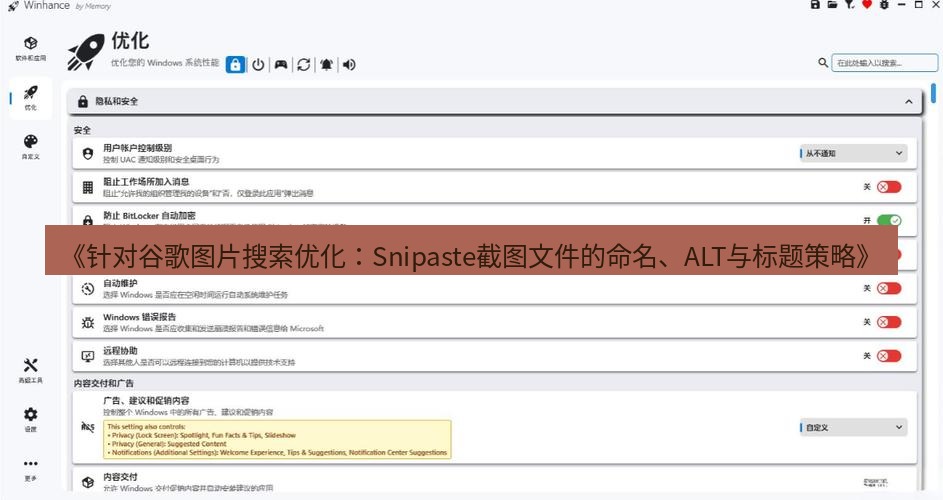Click the box icon beside 内容交付
The image size is (943, 500).
[88, 482]
